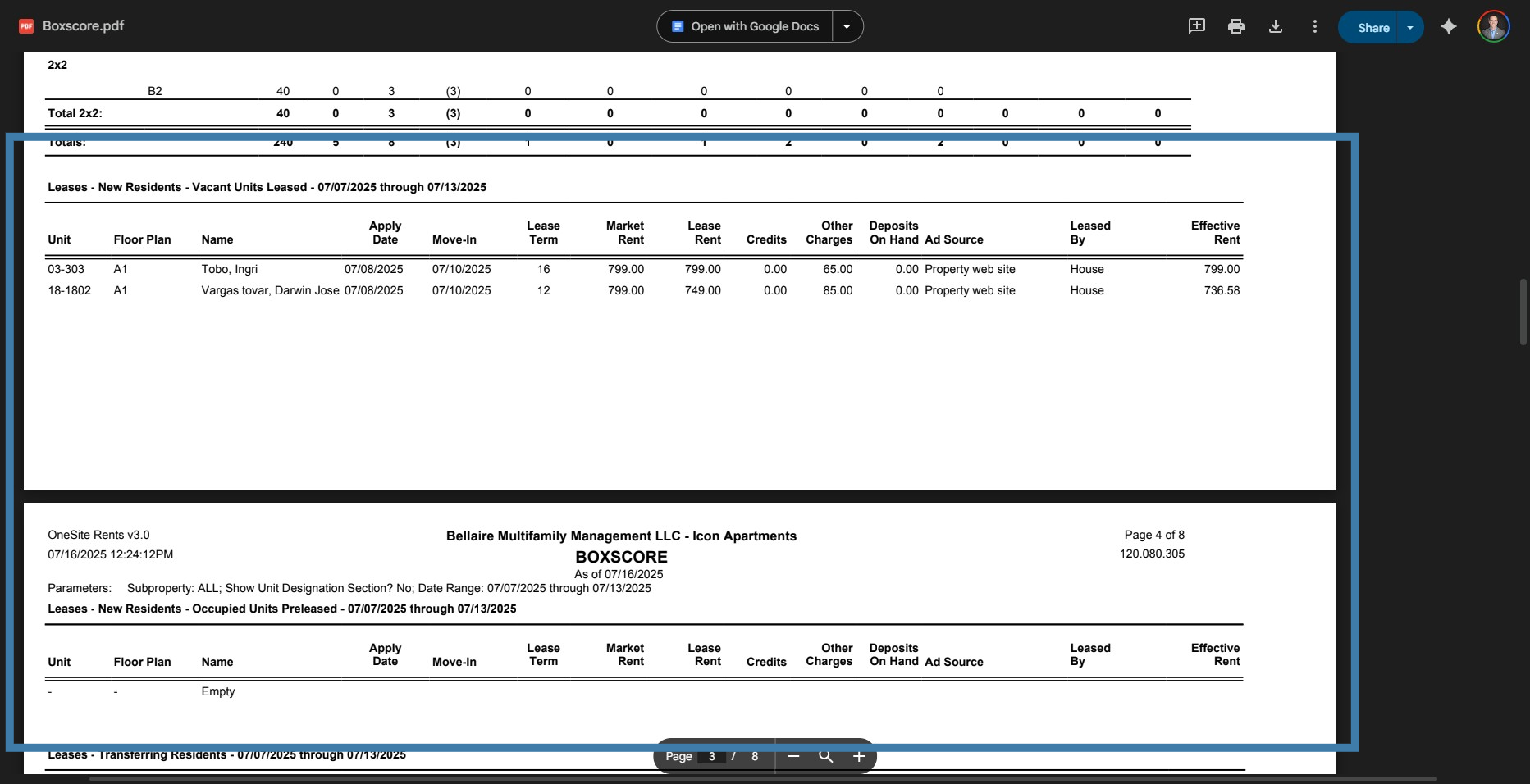Zoom out using the minus icon

point(792,756)
